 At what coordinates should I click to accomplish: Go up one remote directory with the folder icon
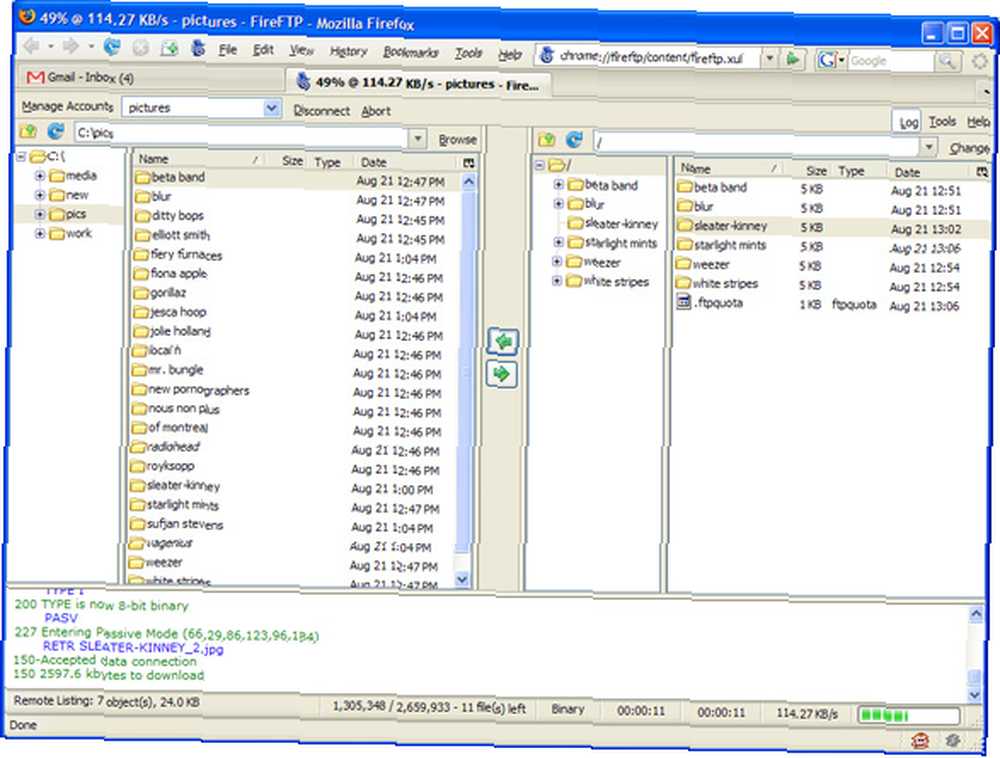[x=547, y=138]
